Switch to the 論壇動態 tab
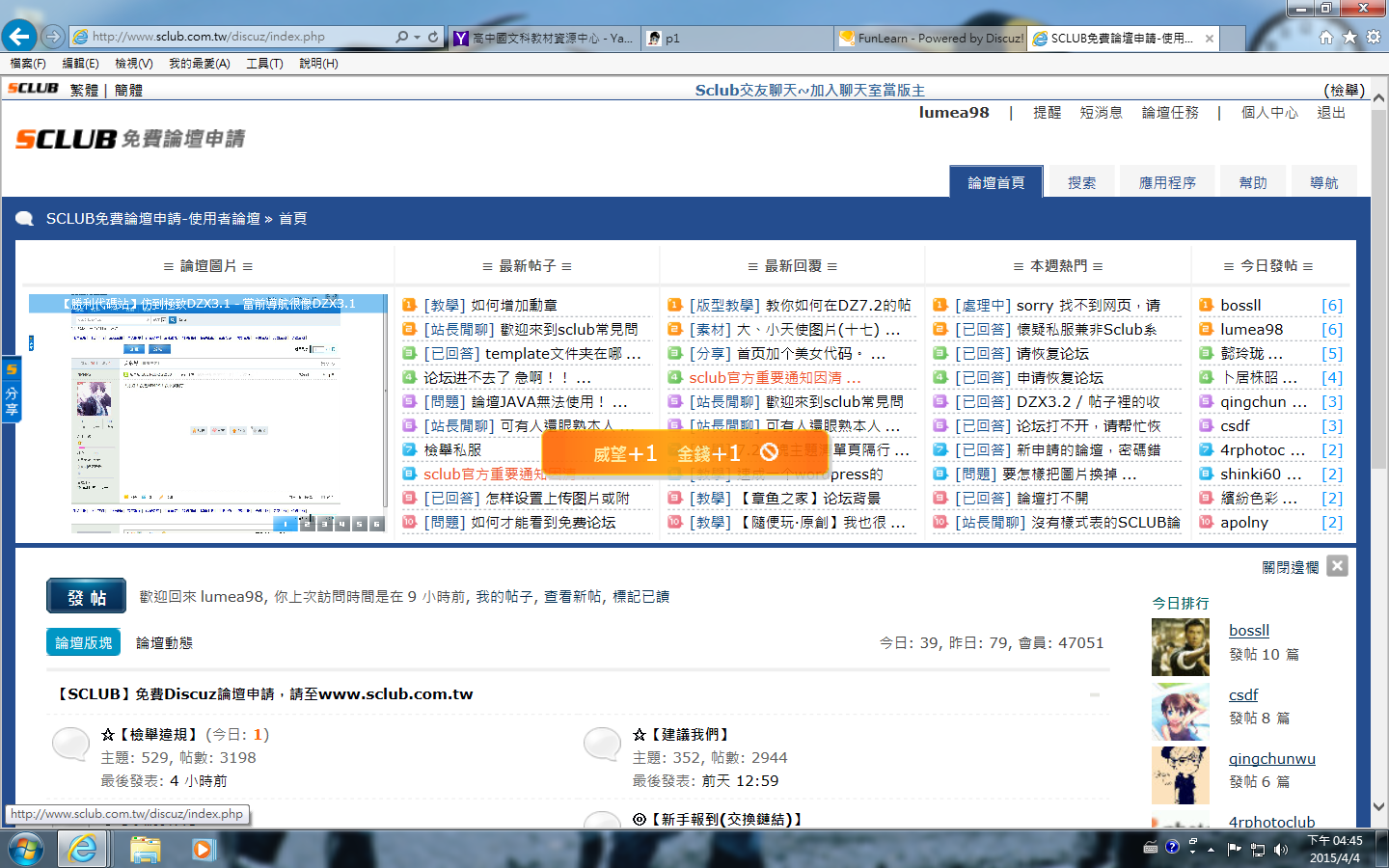The height and width of the screenshot is (868, 1389). point(164,643)
